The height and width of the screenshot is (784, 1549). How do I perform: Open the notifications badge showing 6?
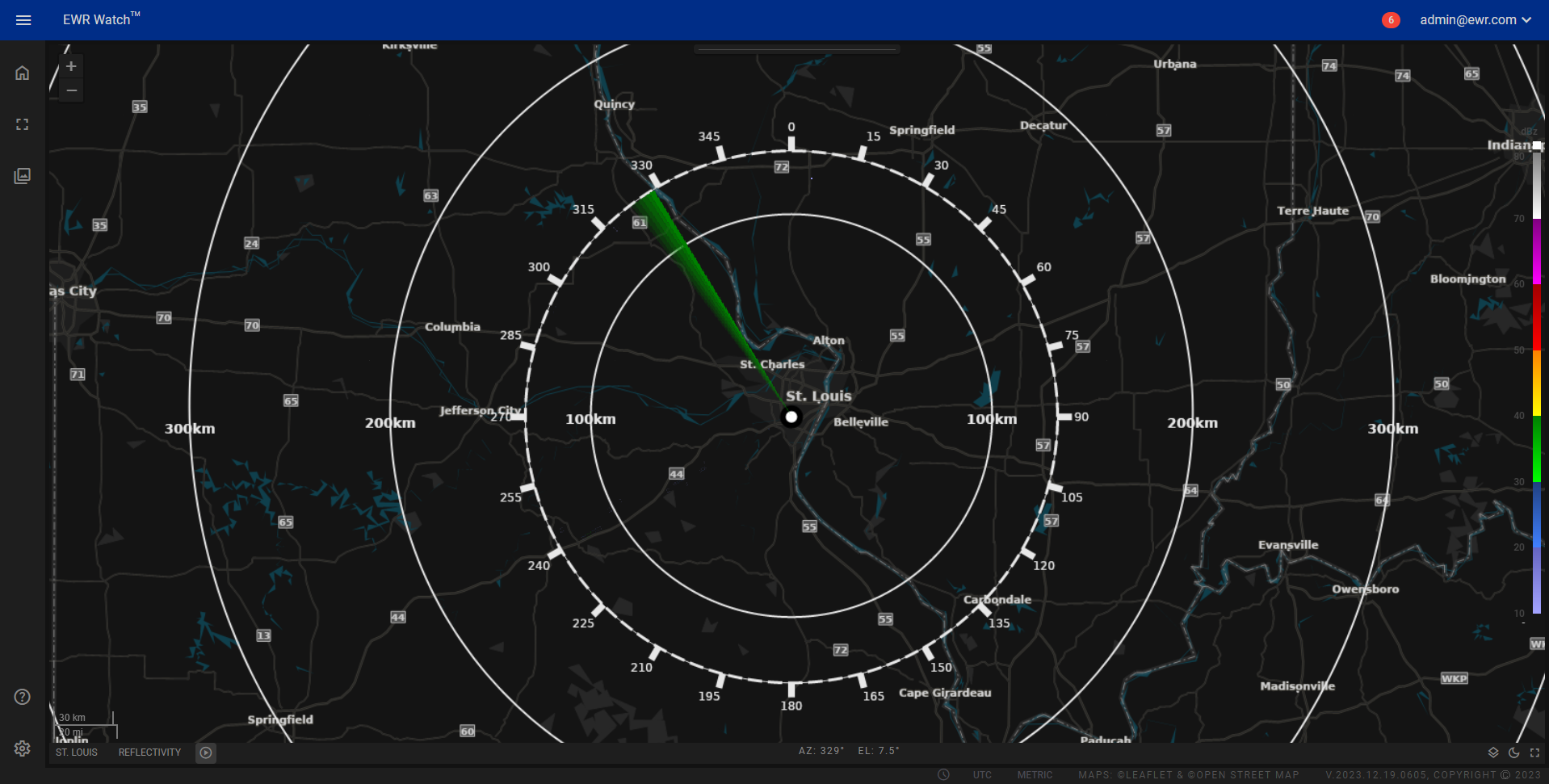(1390, 20)
